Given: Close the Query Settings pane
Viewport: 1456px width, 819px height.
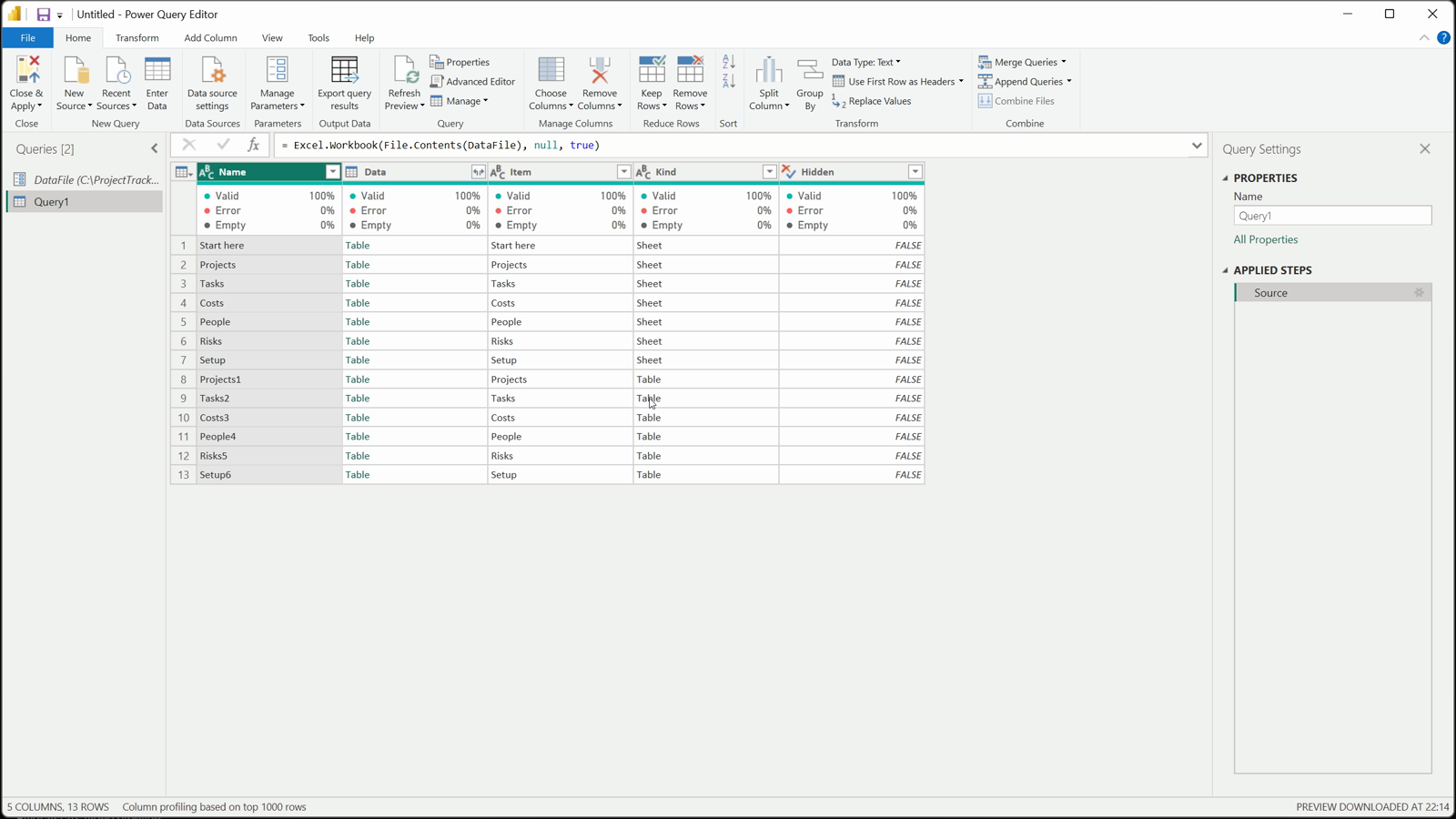Looking at the screenshot, I should coord(1425,149).
